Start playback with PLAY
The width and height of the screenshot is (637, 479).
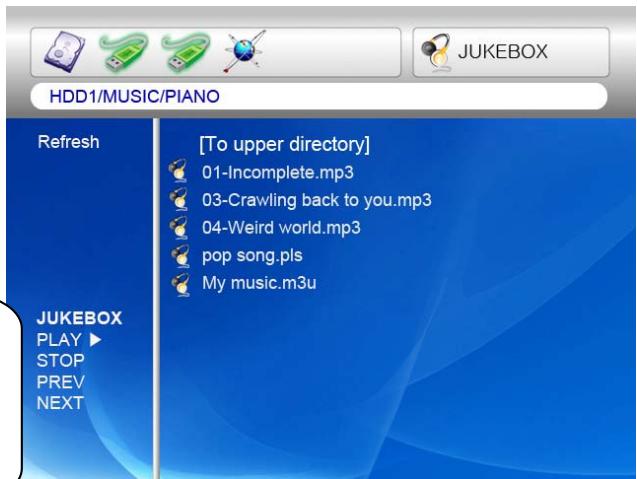69,340
